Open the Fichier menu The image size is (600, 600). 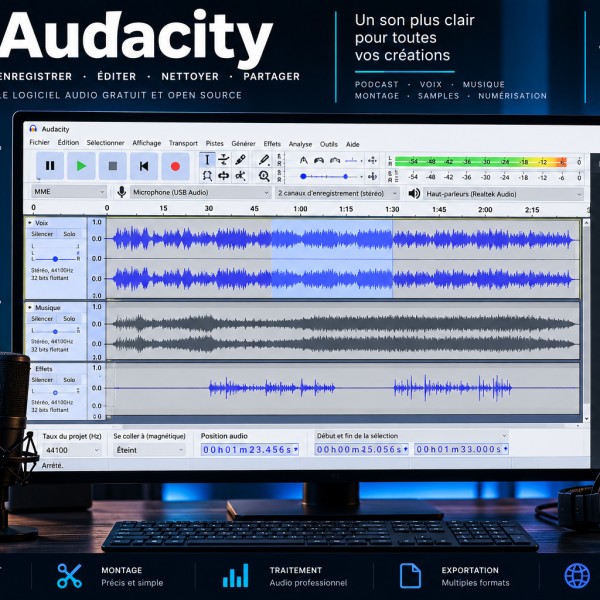coord(39,142)
